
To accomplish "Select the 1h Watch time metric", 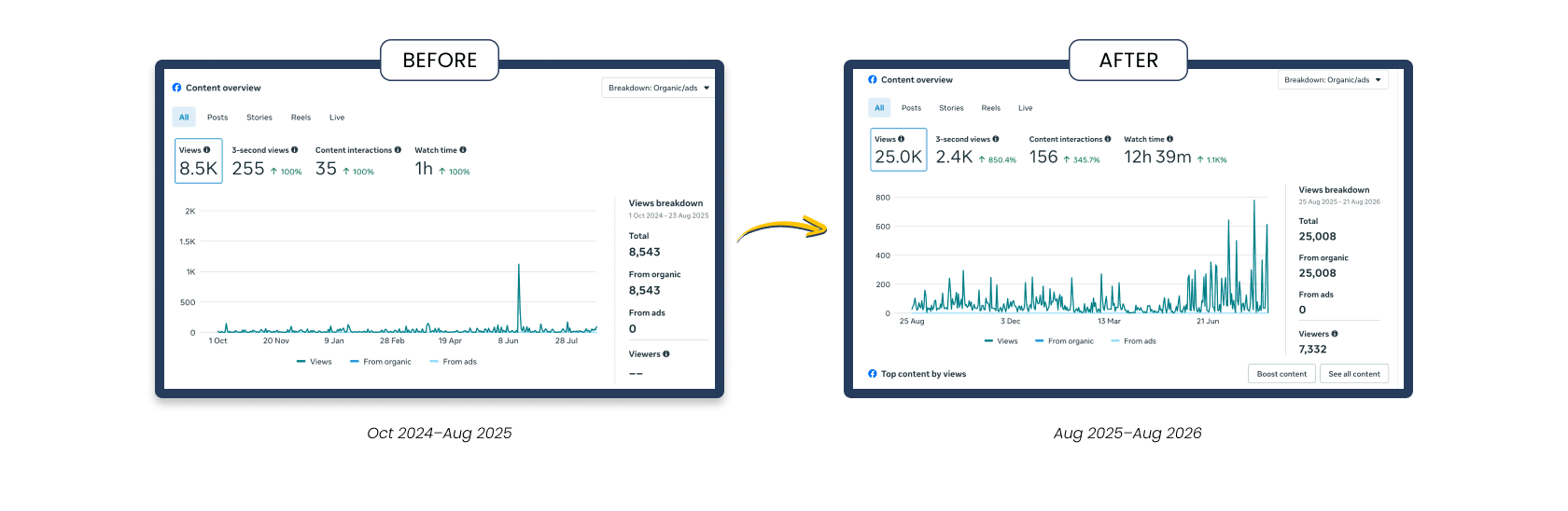I will (x=442, y=161).
